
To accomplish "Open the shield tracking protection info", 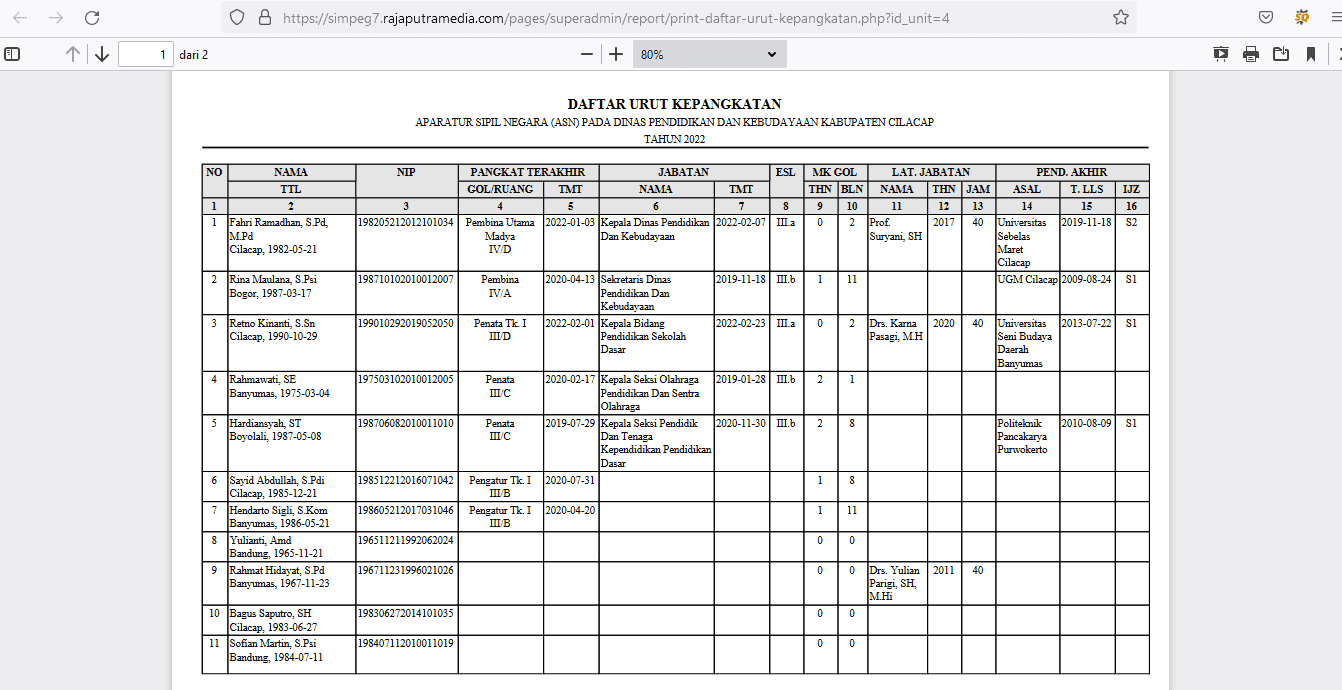I will point(237,18).
